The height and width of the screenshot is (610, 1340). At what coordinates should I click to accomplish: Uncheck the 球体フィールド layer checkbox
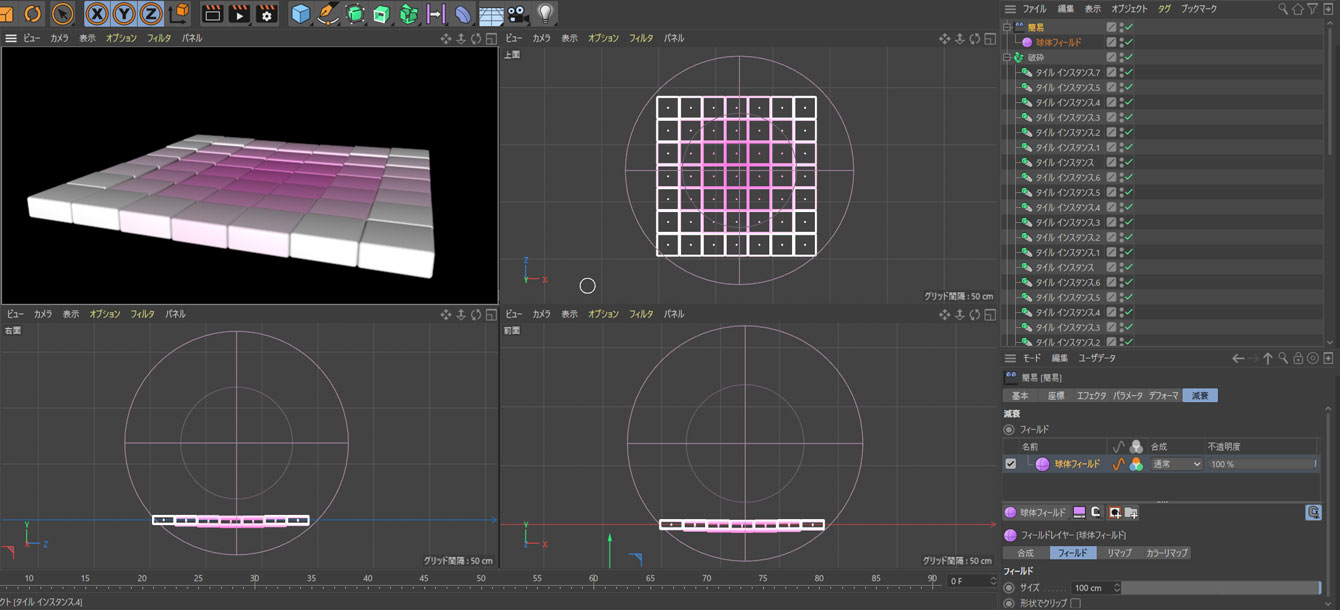pyautogui.click(x=1010, y=464)
